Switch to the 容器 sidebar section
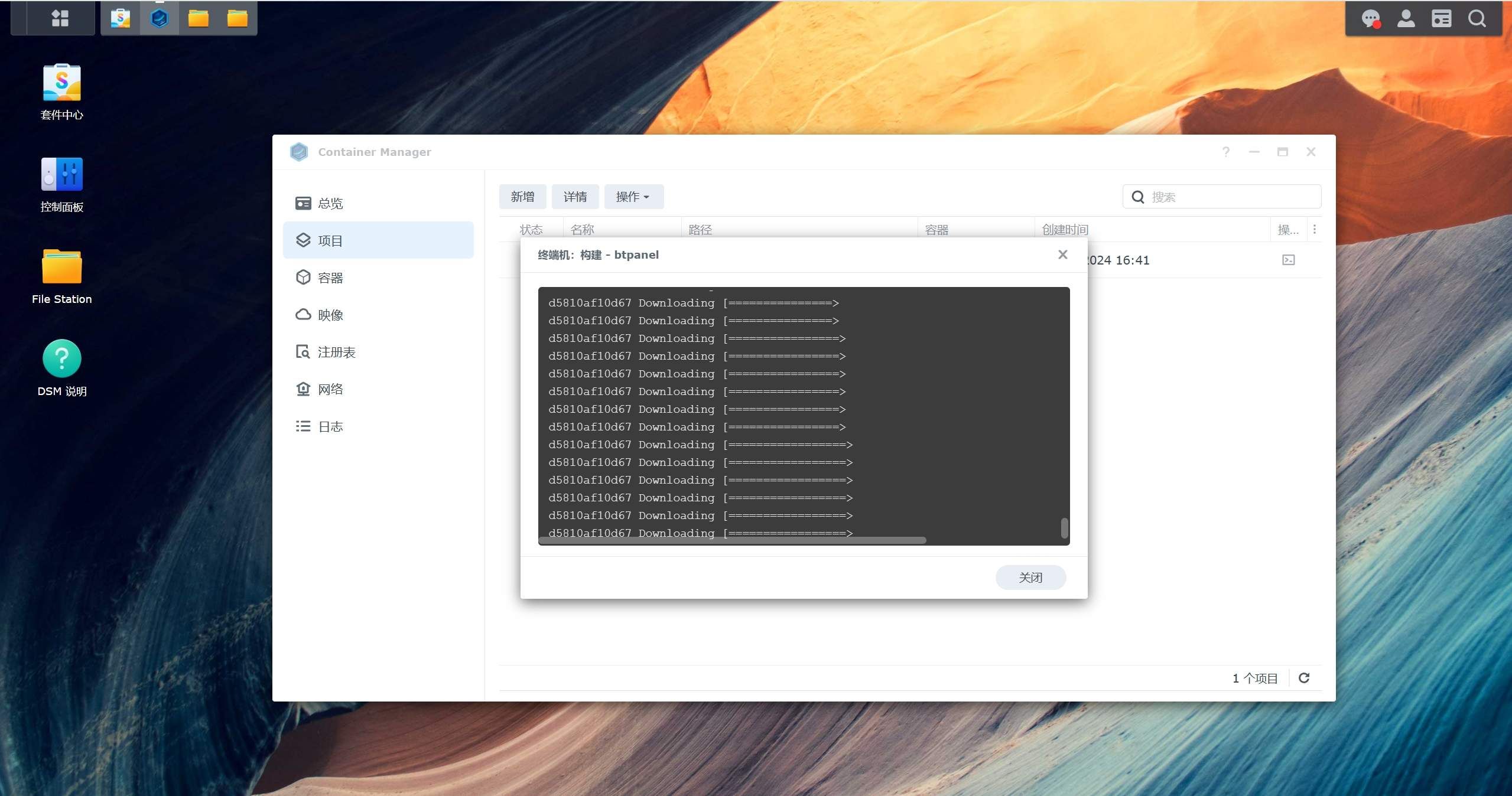Image resolution: width=1512 pixels, height=796 pixels. [330, 278]
